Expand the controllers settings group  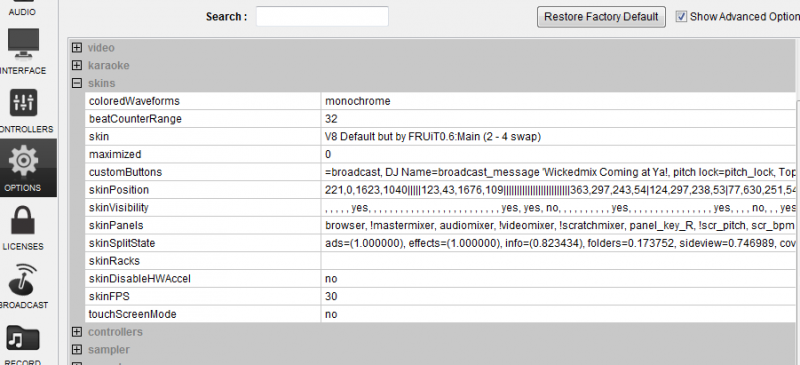tap(77, 332)
